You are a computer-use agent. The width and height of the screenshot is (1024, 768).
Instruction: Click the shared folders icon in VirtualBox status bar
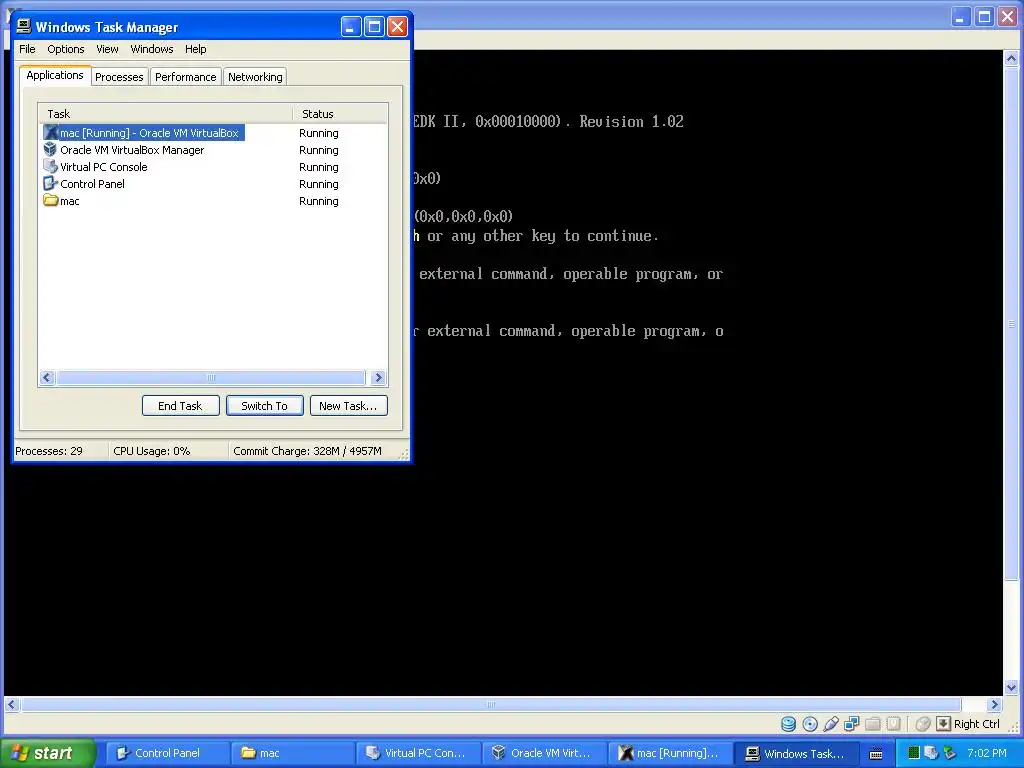(x=872, y=724)
